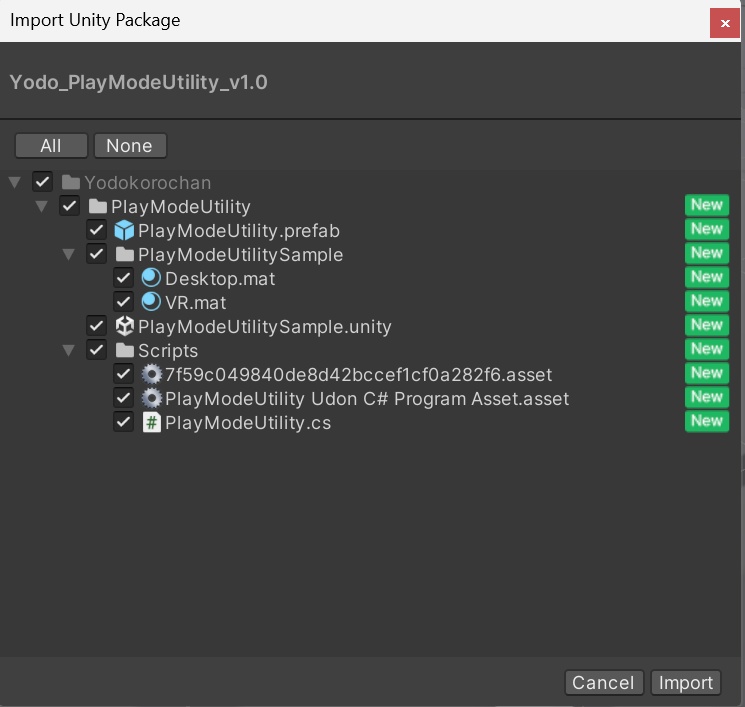Uncheck the PlayModeUtilitySample.unity checkbox
Viewport: 745px width, 707px height.
coord(97,326)
